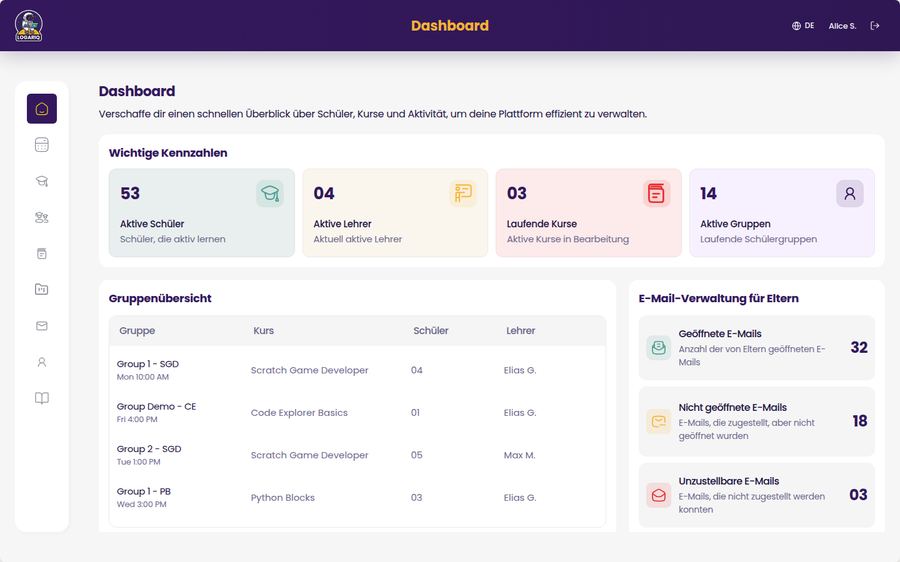Open the Logariq logo in header

click(29, 26)
